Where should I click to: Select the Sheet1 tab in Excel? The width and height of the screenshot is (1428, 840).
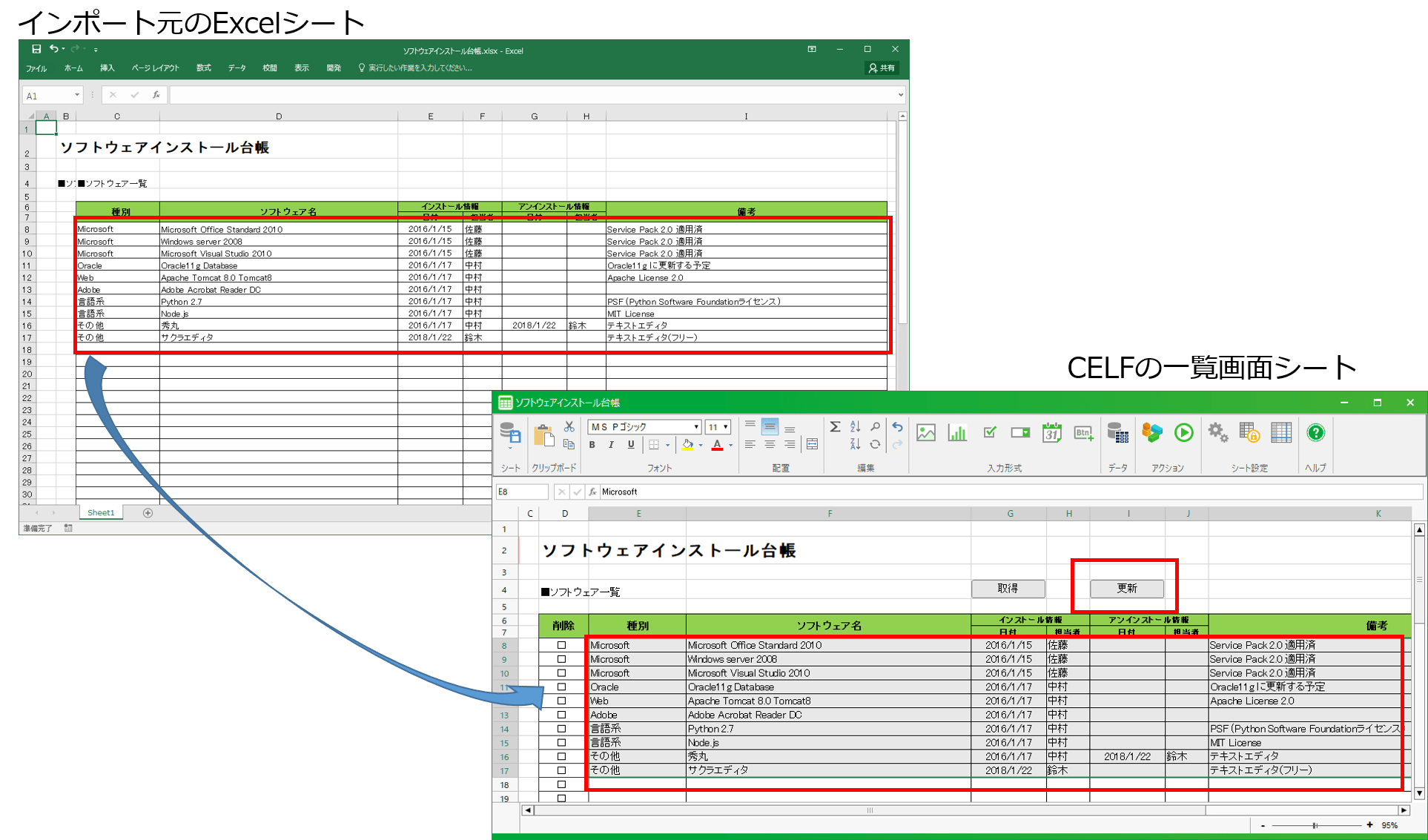[101, 513]
